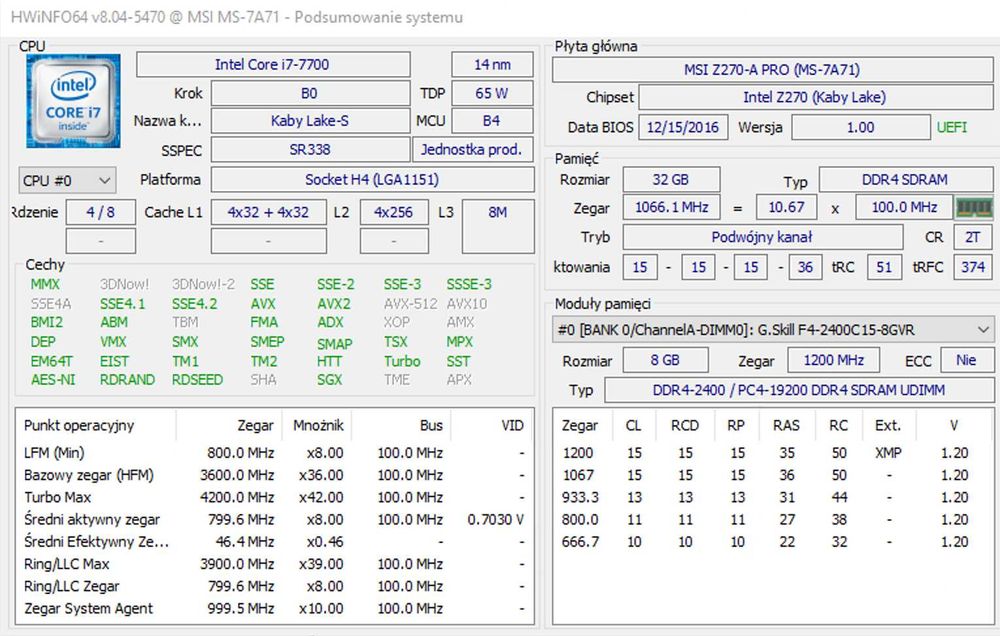Click the 100.0 MHz memory base clock

[904, 207]
